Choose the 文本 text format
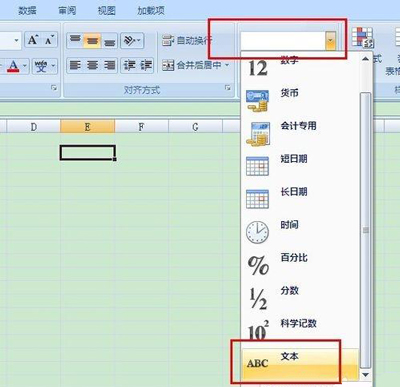This screenshot has height=387, width=400. pos(300,364)
